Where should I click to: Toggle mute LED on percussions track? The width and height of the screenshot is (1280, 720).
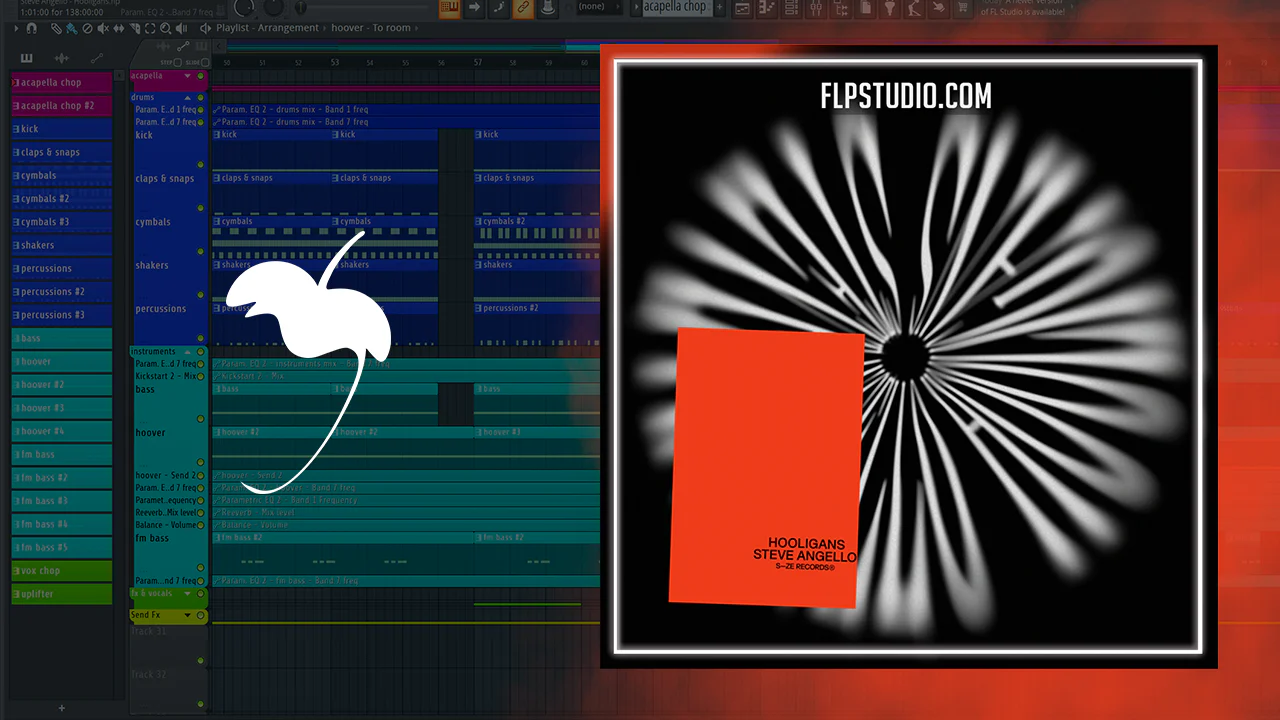click(201, 338)
